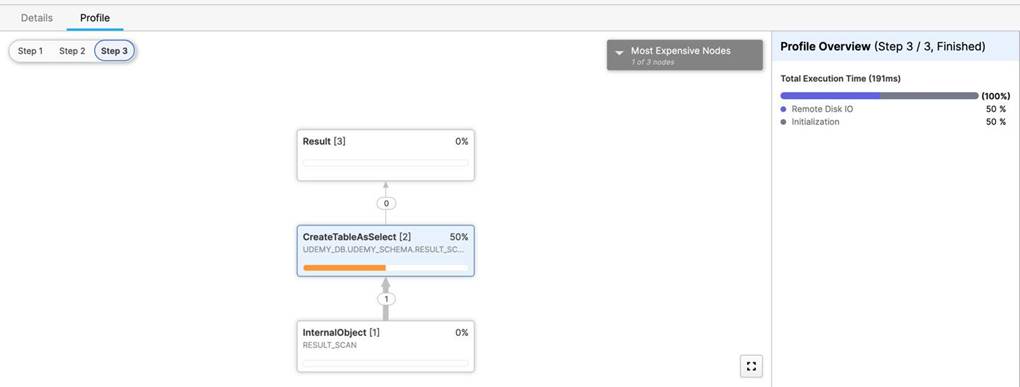Click the row count badge showing 1
1020x387 pixels.
(386, 299)
